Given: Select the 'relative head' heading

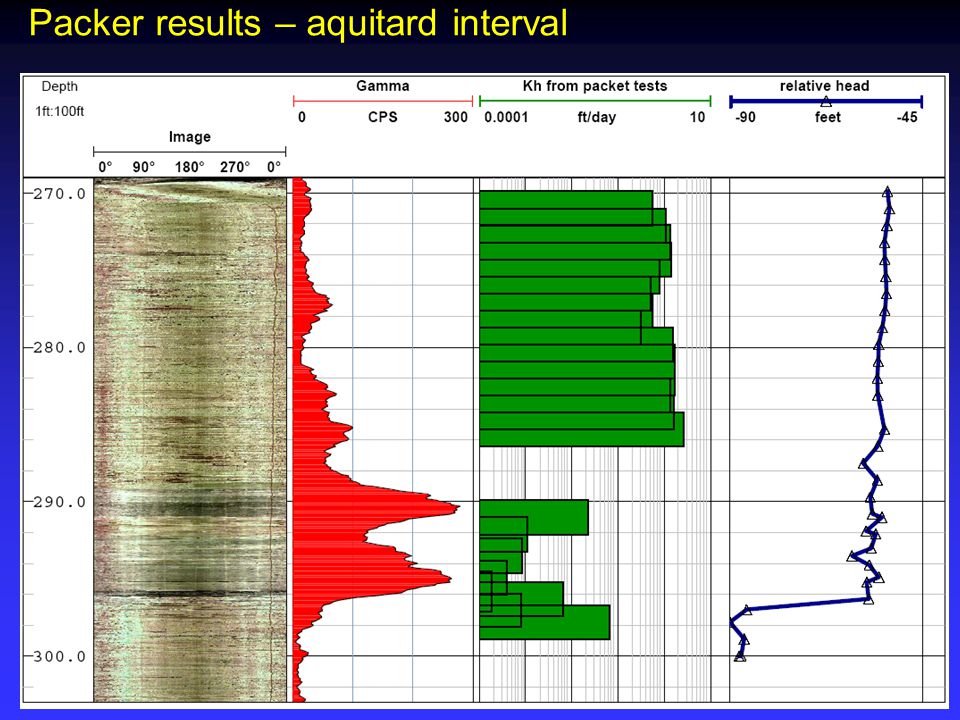Looking at the screenshot, I should [x=824, y=86].
